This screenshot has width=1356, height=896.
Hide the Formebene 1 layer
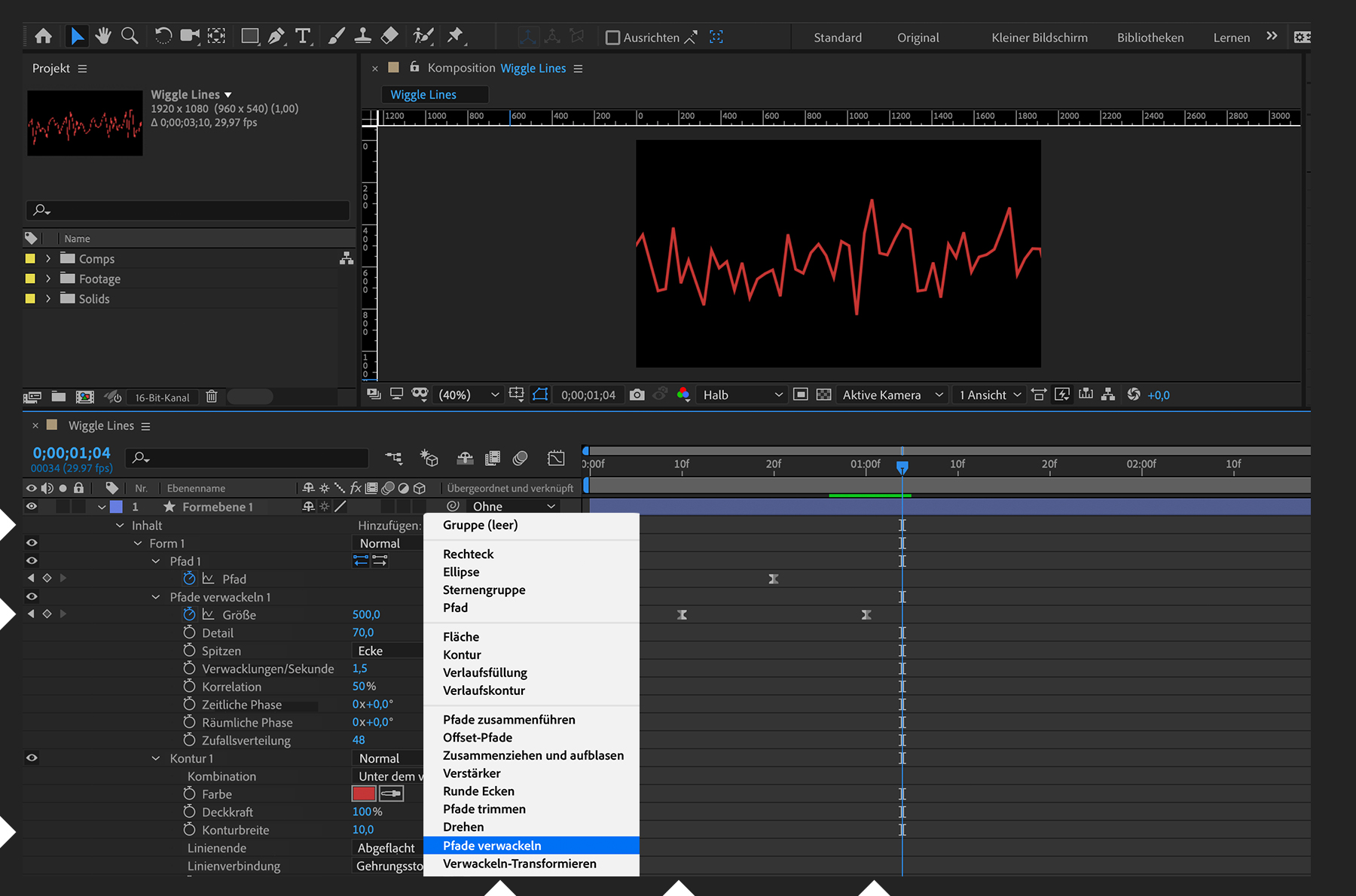click(32, 507)
